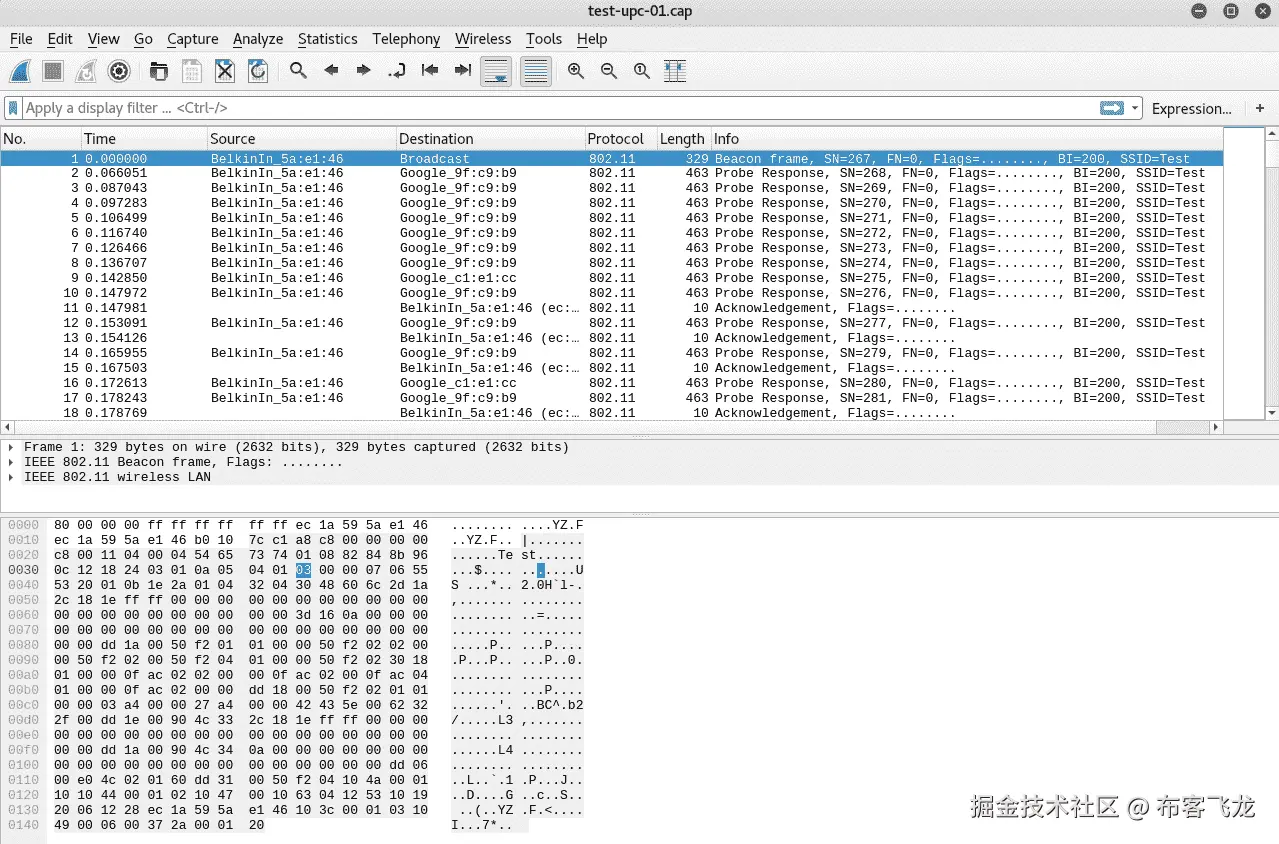Select packet 1 Beacon frame row
The height and width of the screenshot is (844, 1279).
pyautogui.click(x=612, y=158)
